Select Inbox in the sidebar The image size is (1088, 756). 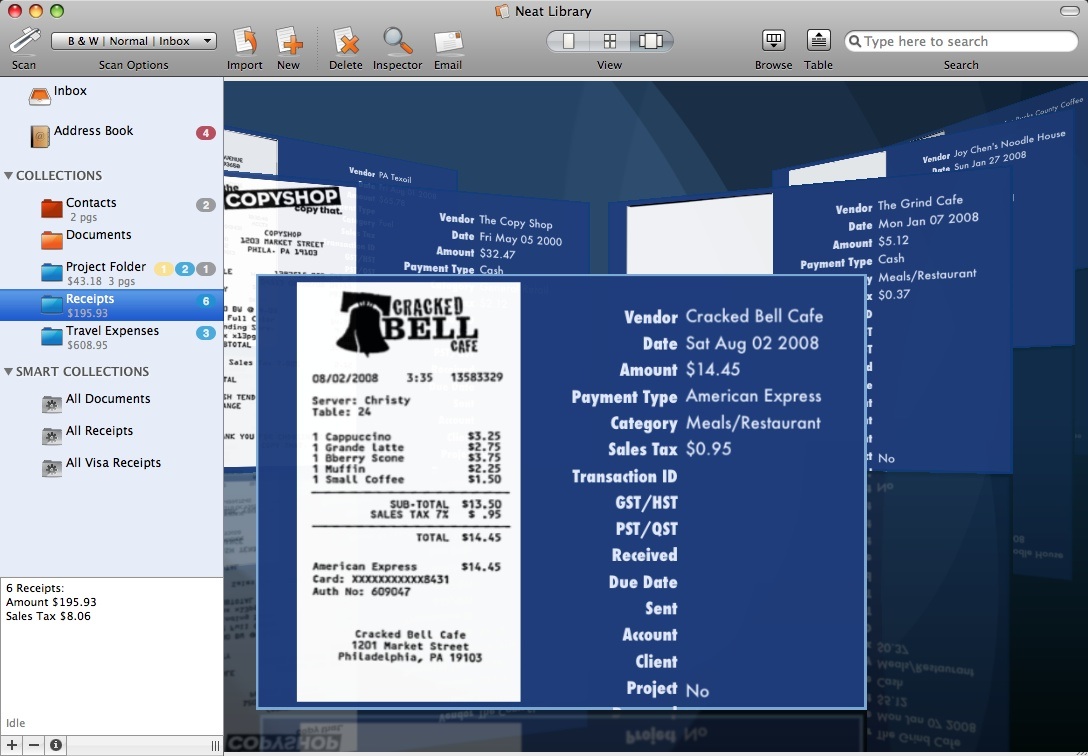tap(112, 92)
